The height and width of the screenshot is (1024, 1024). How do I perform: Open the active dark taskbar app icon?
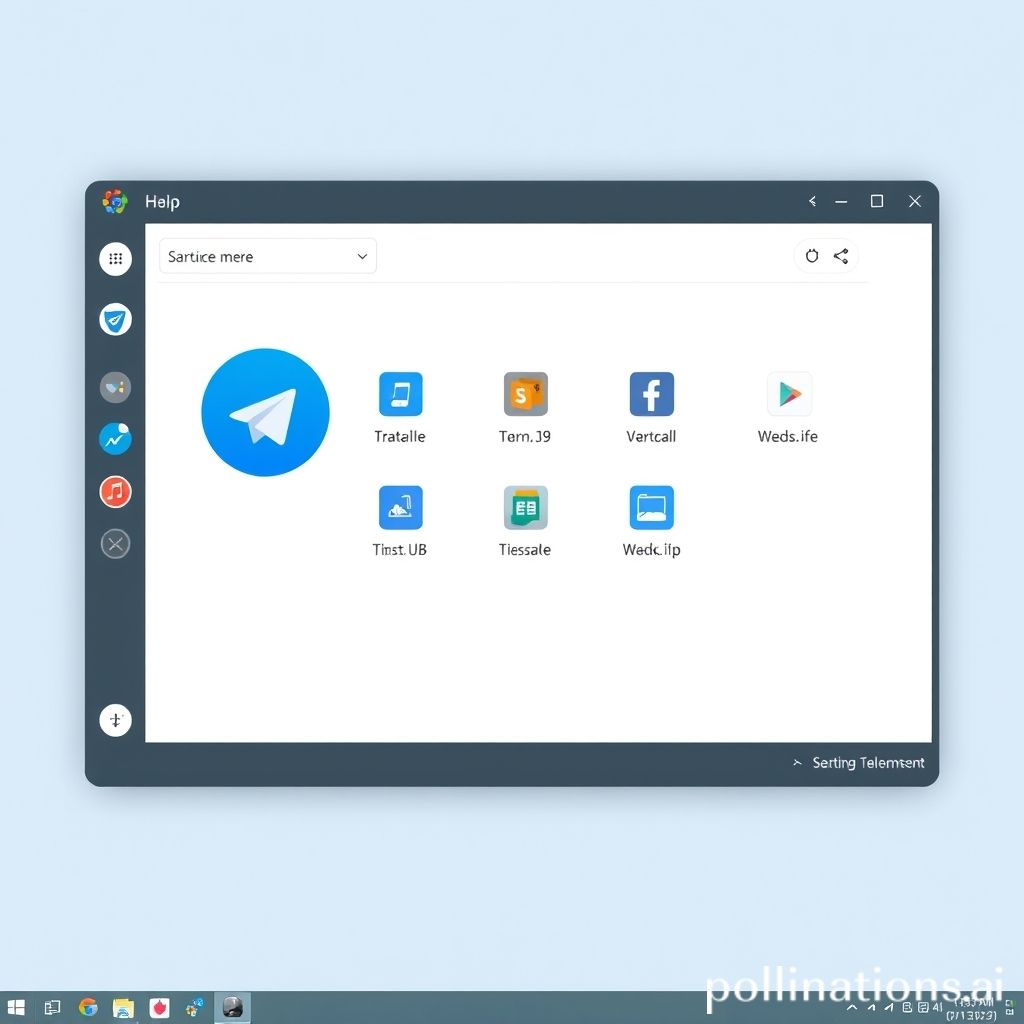coord(232,1008)
